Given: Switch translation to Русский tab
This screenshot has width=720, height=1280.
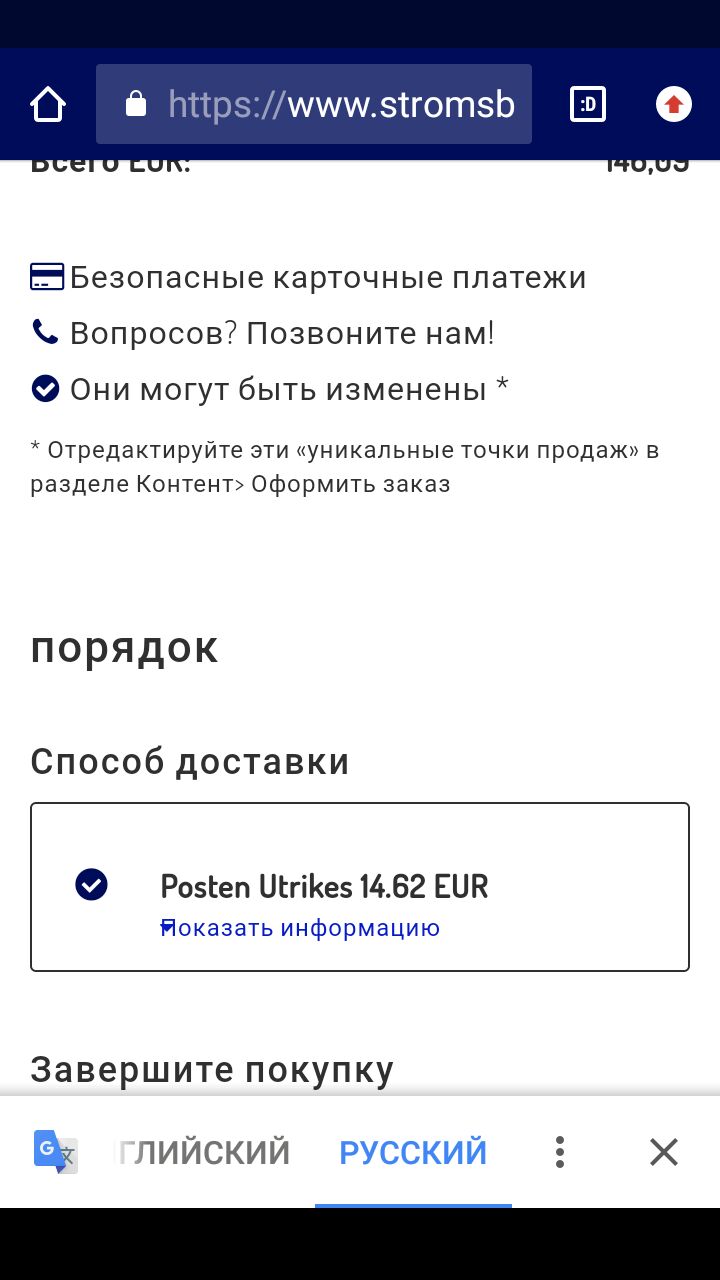Looking at the screenshot, I should [413, 1152].
